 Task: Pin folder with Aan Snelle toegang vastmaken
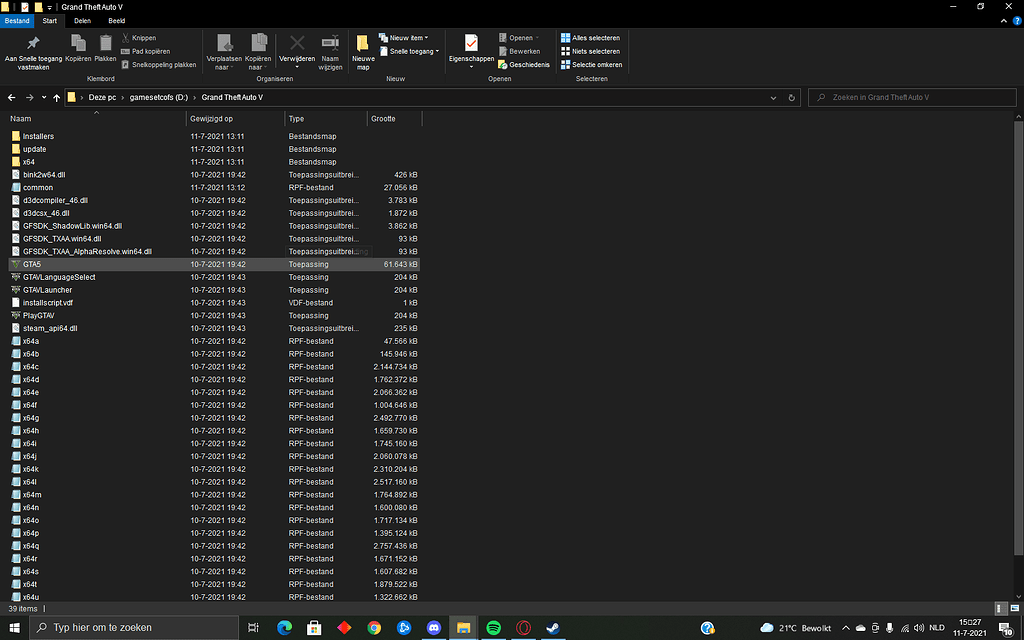[33, 52]
